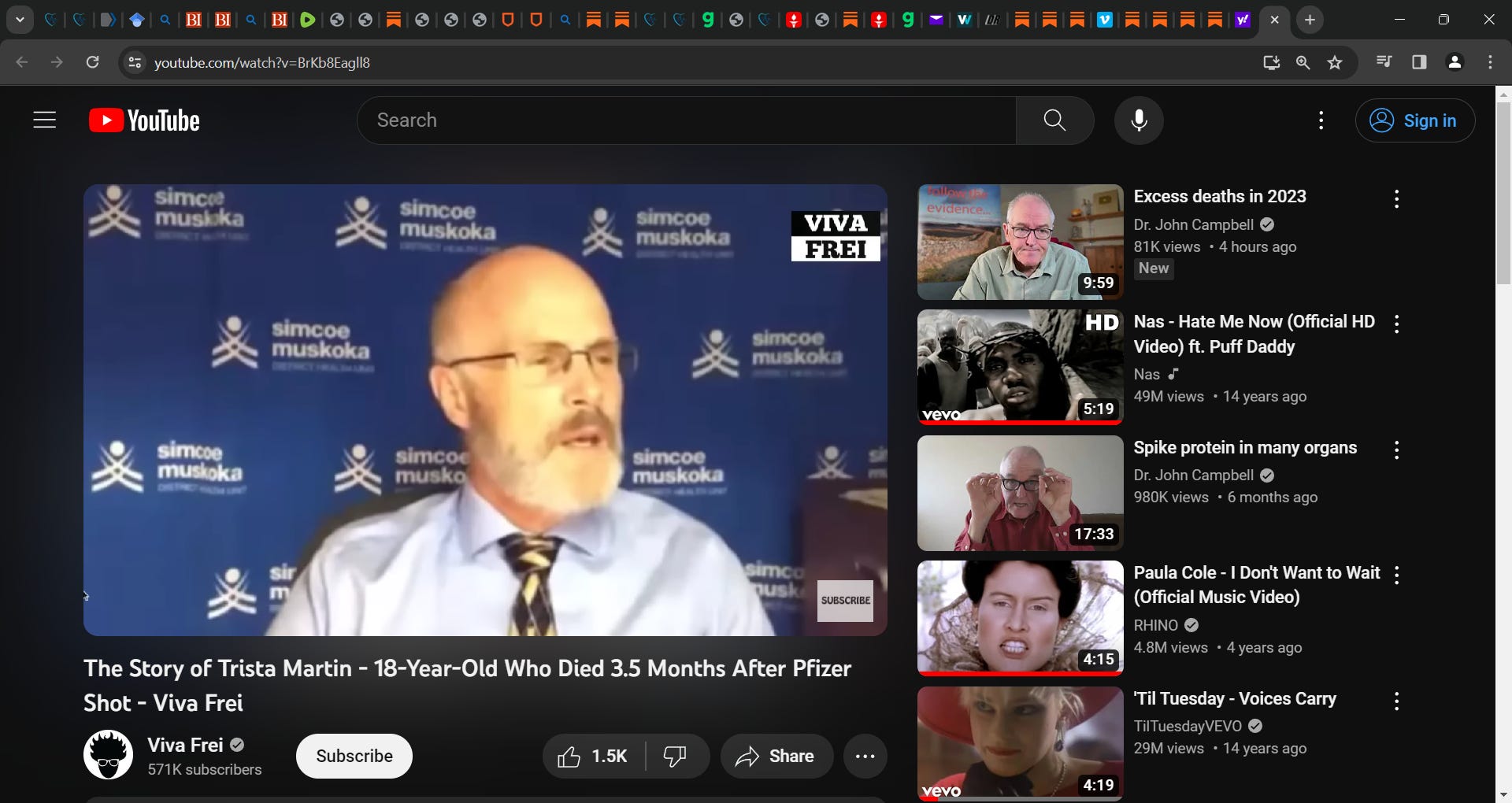Screen dimensions: 1512x803
Task: Go forward in browser history
Action: pyautogui.click(x=57, y=62)
